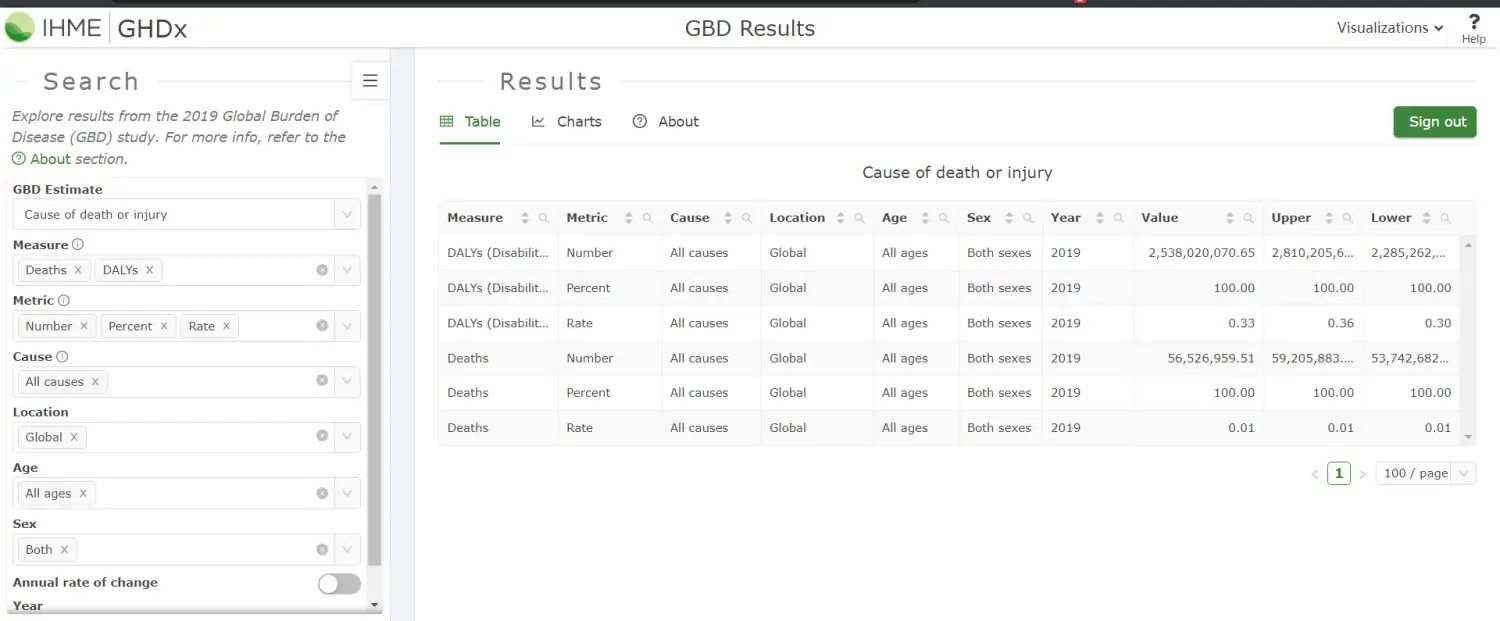Remove the Percent tag from Metric
1500x621 pixels.
point(164,326)
